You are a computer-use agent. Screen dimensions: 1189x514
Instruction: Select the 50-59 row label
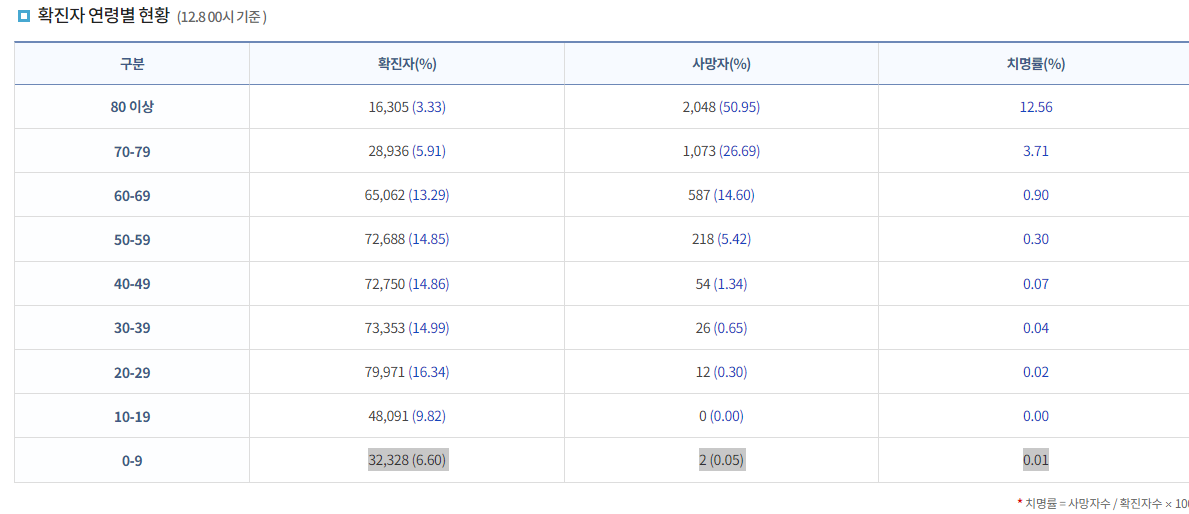click(x=132, y=240)
